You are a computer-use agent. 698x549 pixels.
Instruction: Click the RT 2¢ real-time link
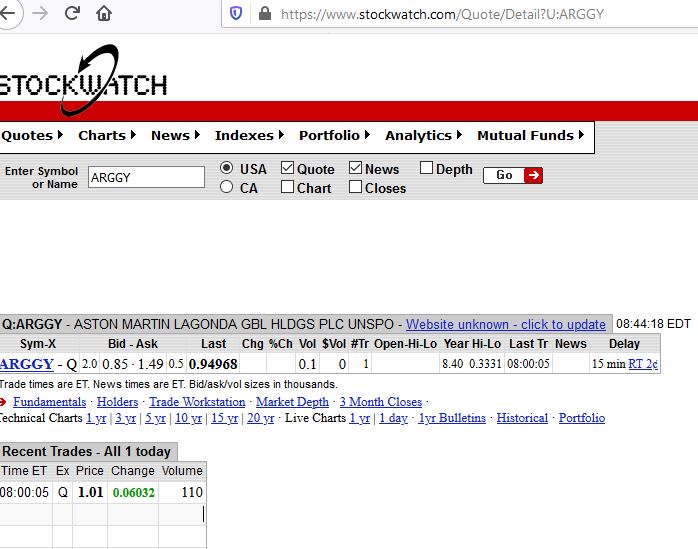click(x=643, y=364)
